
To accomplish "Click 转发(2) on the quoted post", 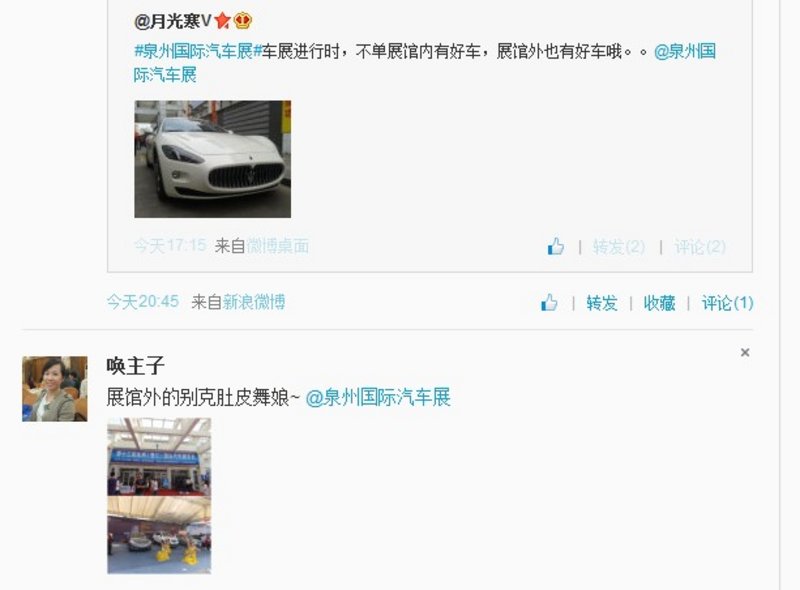I will coord(619,247).
